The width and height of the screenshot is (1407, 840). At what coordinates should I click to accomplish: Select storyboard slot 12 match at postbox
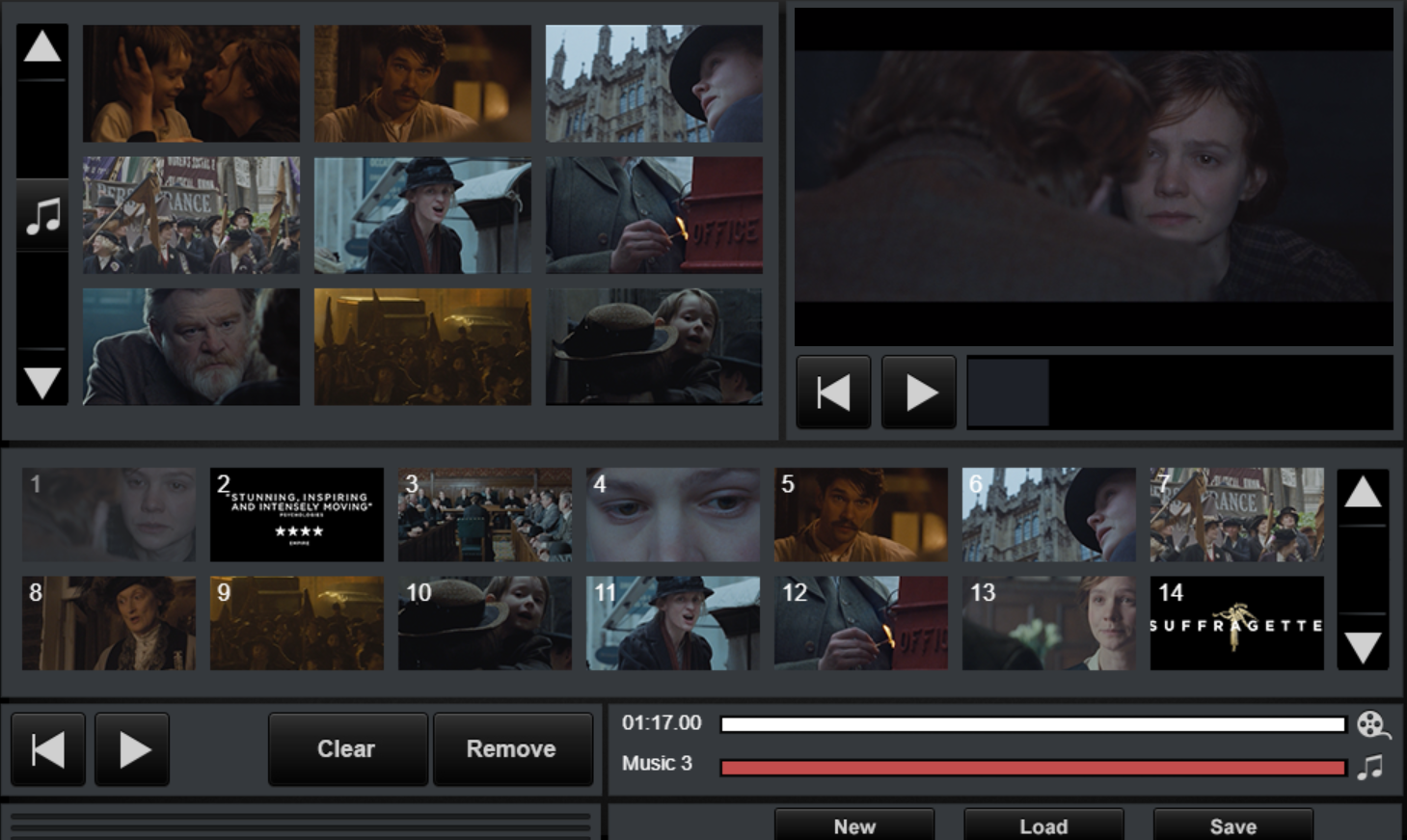tap(861, 623)
